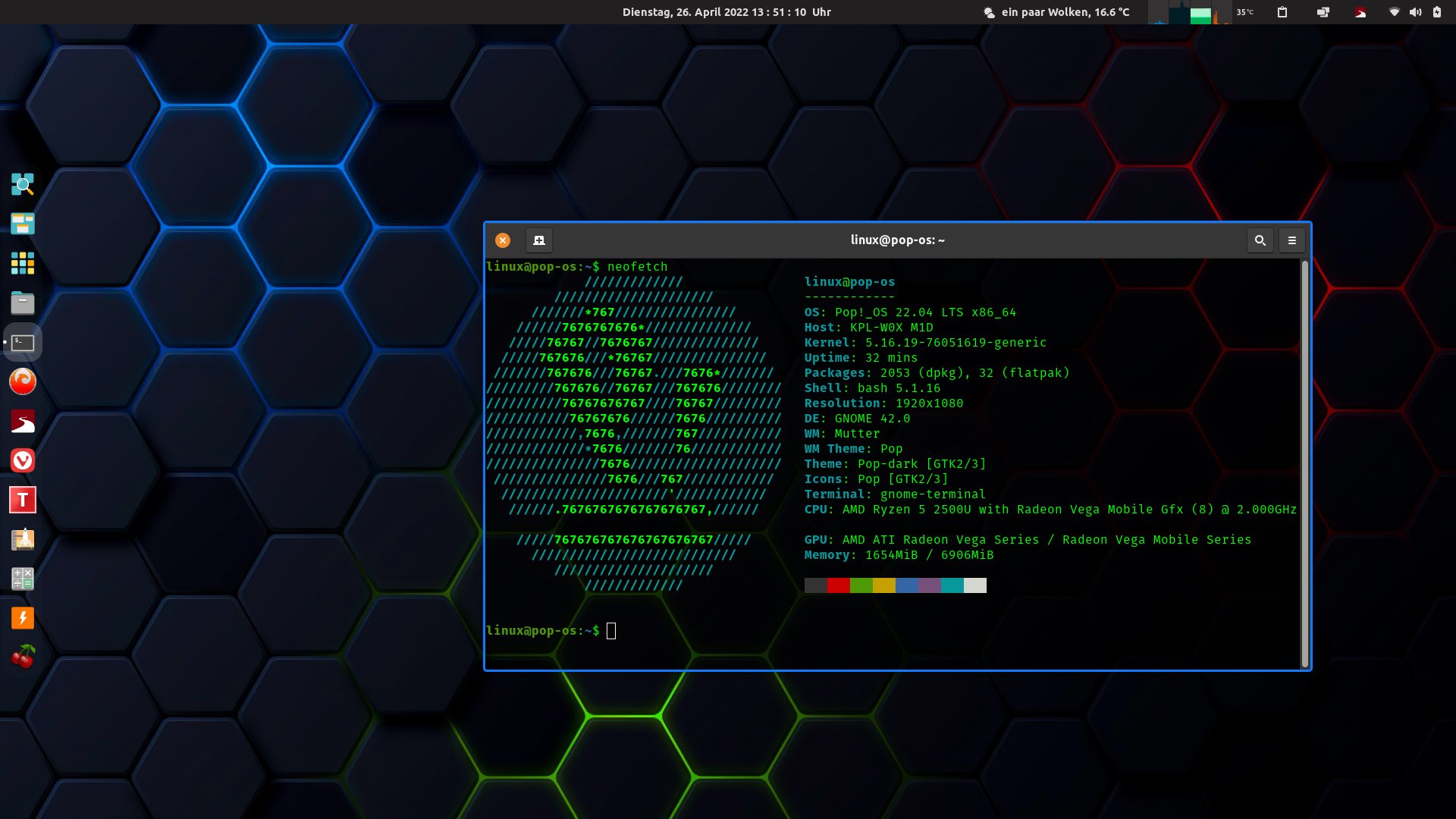Launch the Files manager from dock
This screenshot has height=819, width=1456.
click(23, 303)
